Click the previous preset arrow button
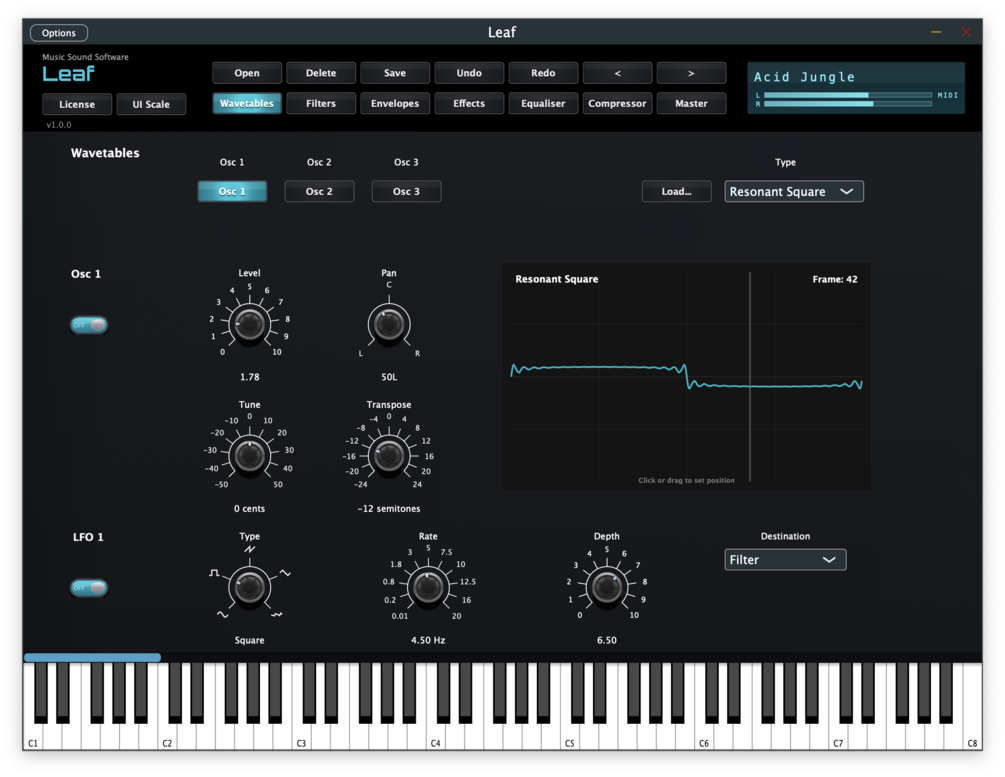The width and height of the screenshot is (1005, 777). pyautogui.click(x=617, y=73)
